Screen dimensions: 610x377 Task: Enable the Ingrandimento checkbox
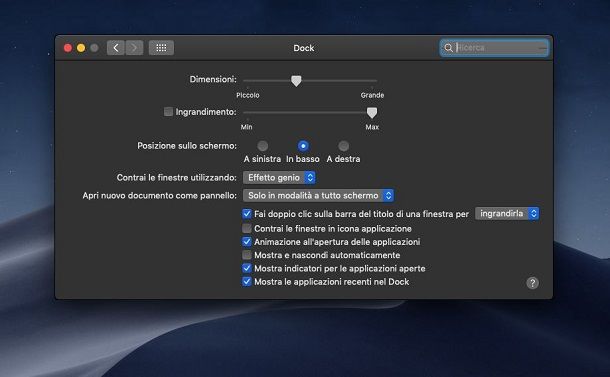(168, 112)
